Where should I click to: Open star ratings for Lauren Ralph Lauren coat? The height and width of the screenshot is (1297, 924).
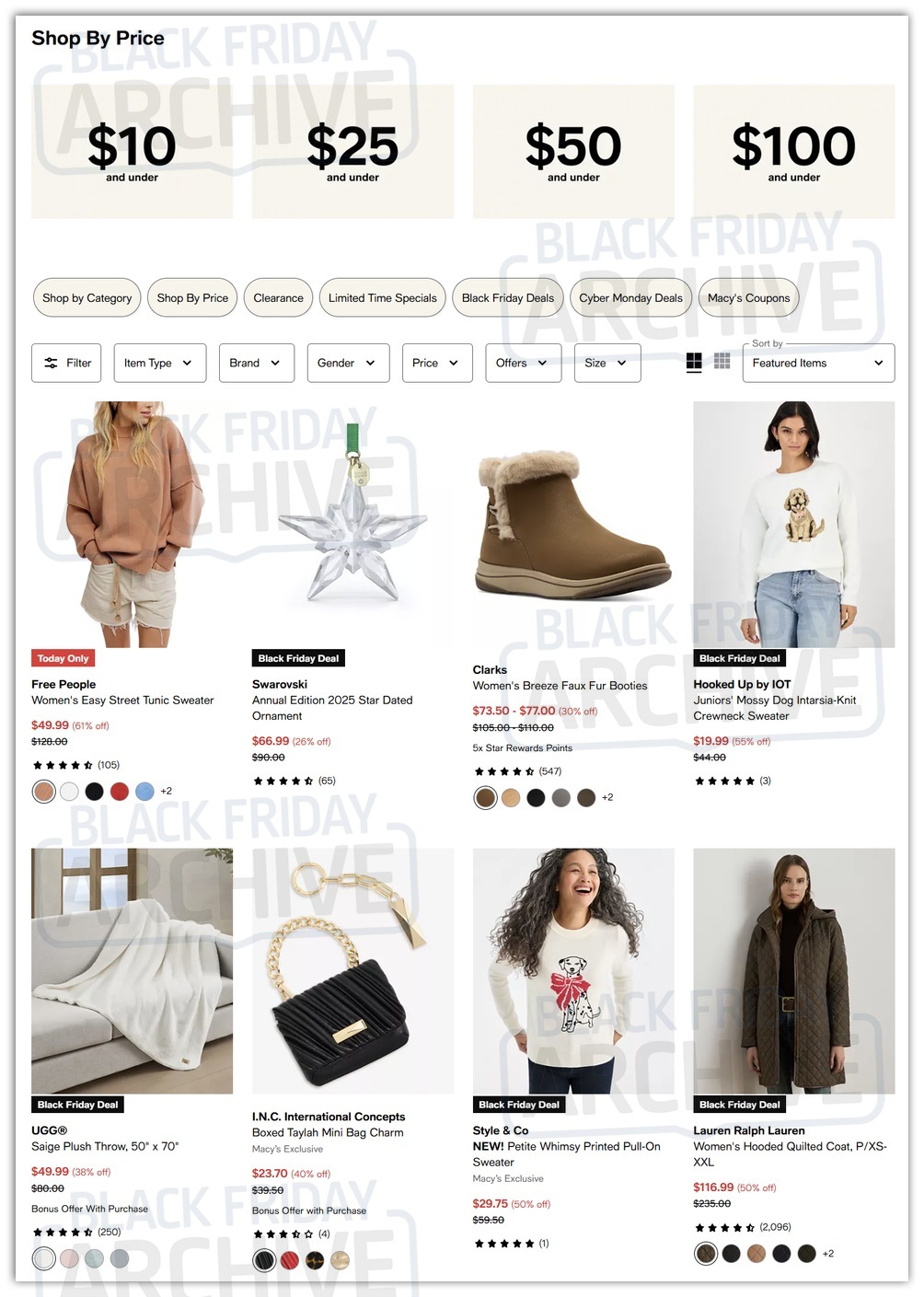[x=724, y=1227]
